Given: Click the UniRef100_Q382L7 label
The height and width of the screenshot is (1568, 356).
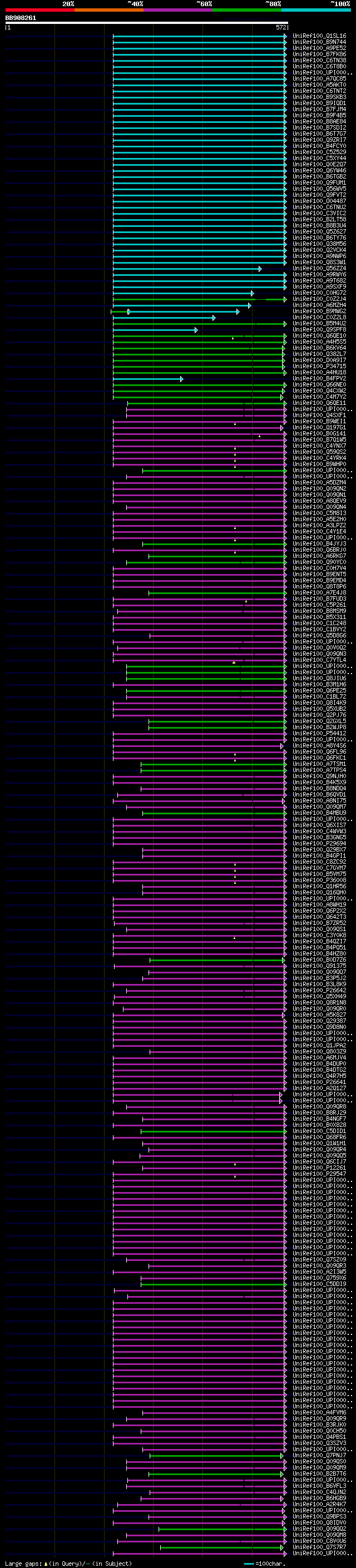Looking at the screenshot, I should (319, 354).
